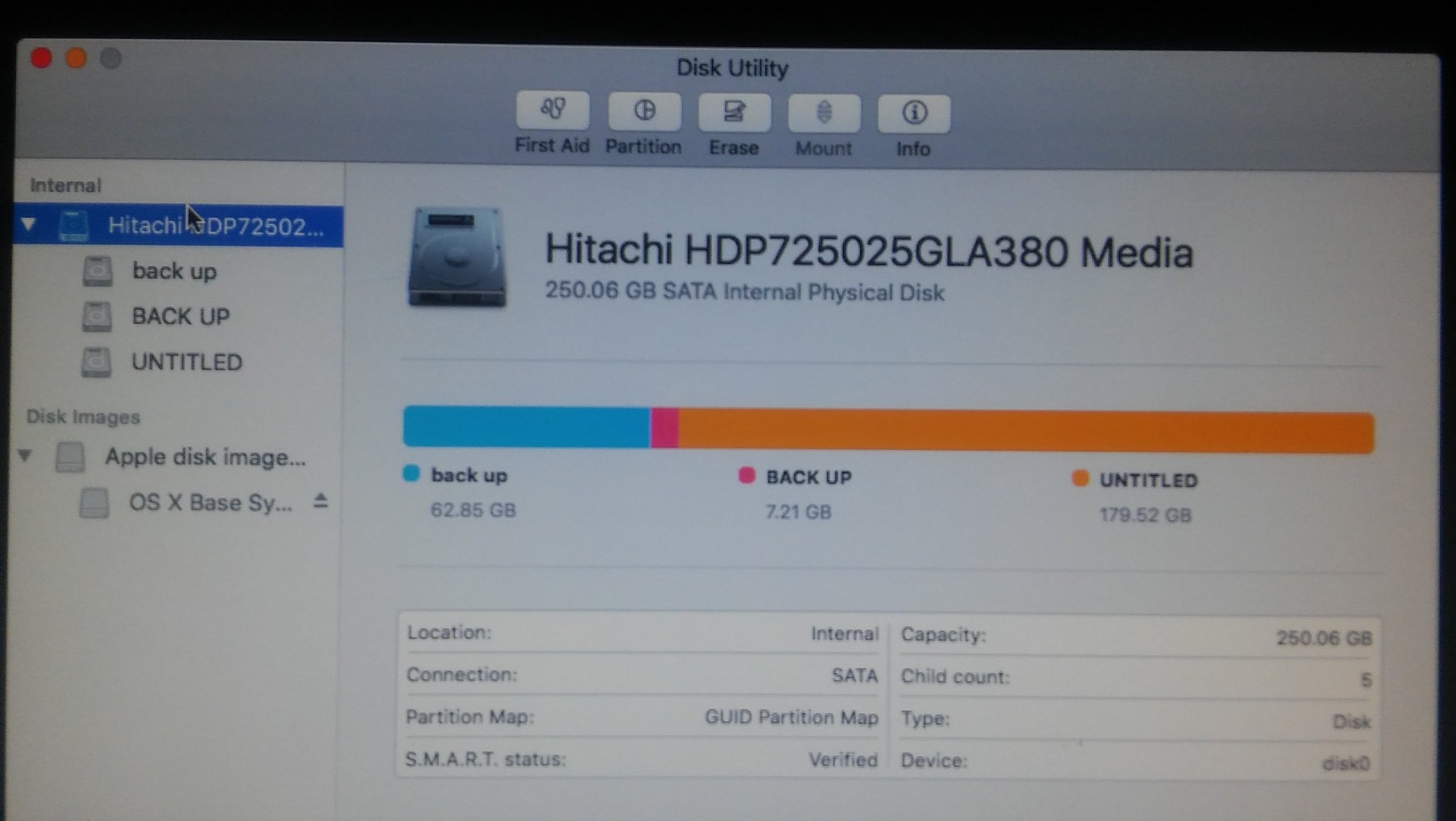Click the blue dot legend for 'back up'
Image resolution: width=1456 pixels, height=821 pixels.
pos(411,474)
